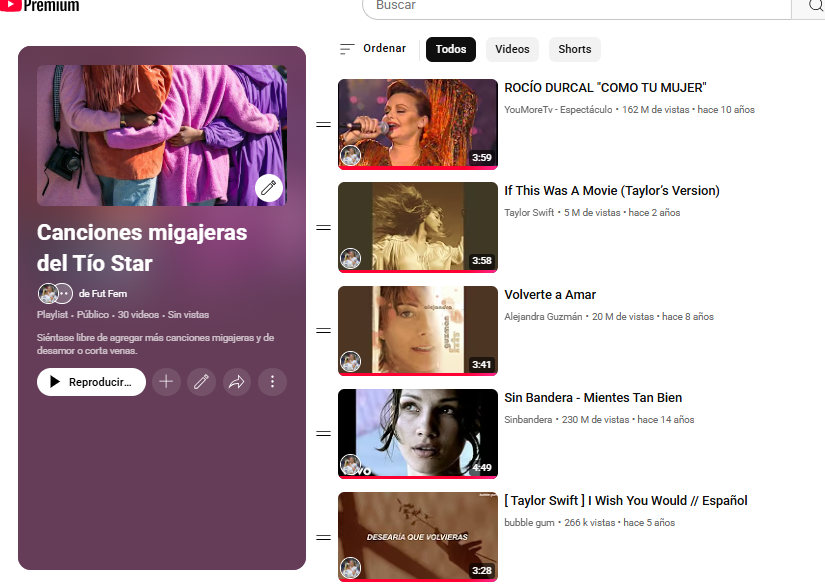Viewport: 825px width, 587px height.
Task: Open the Ordenar sort dropdown
Action: point(373,49)
